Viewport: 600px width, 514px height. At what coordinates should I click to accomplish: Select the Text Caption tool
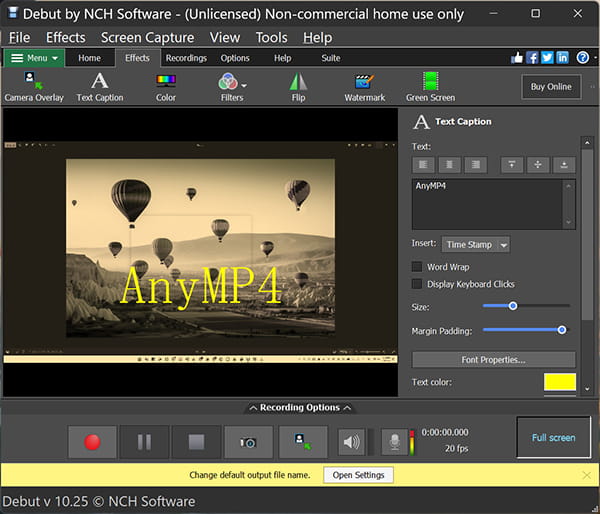coord(100,87)
